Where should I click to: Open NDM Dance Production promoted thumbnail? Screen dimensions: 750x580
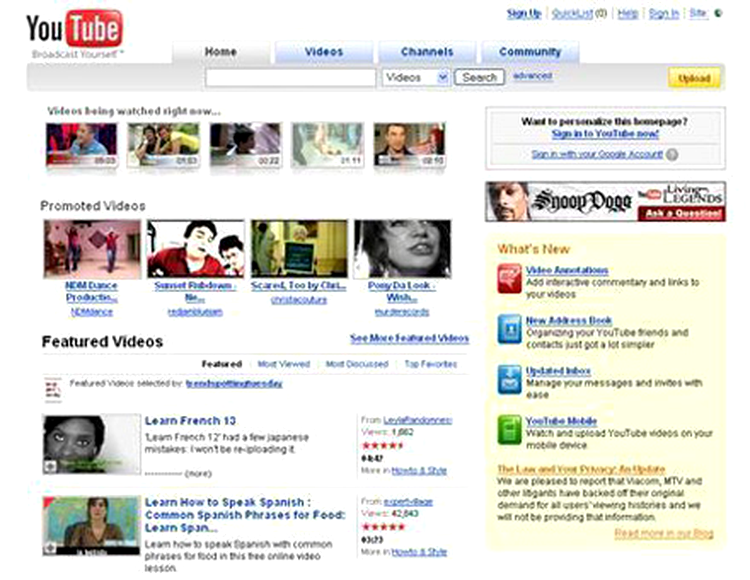coord(92,249)
